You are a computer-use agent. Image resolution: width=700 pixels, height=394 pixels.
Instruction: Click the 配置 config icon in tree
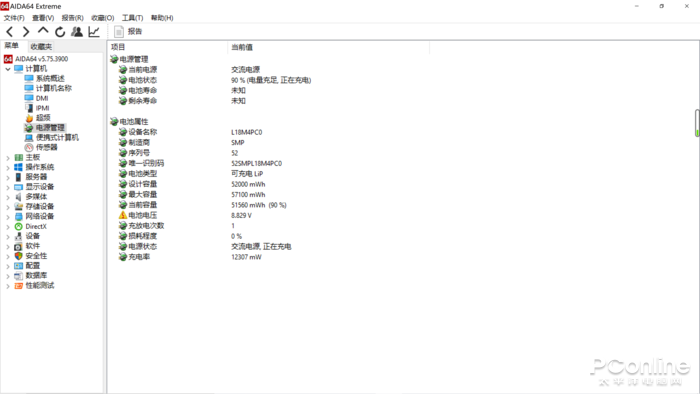18,266
